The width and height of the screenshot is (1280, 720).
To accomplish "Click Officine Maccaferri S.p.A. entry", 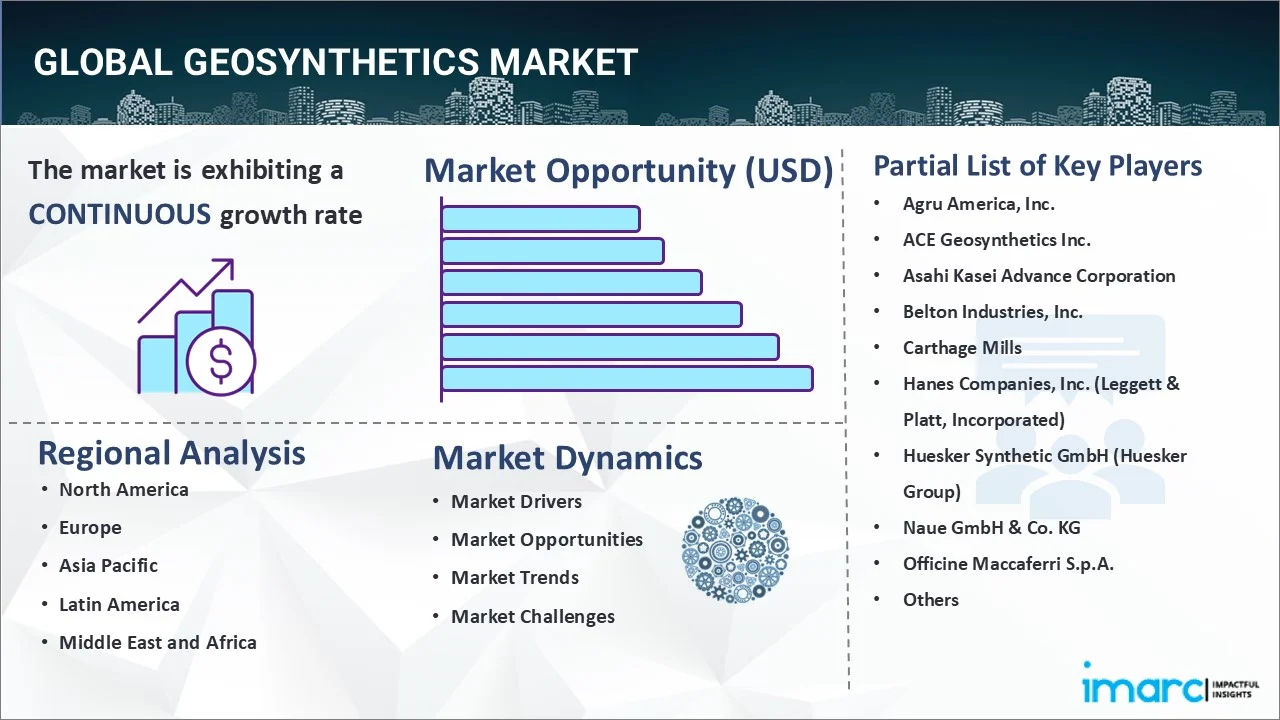I will tap(1008, 563).
